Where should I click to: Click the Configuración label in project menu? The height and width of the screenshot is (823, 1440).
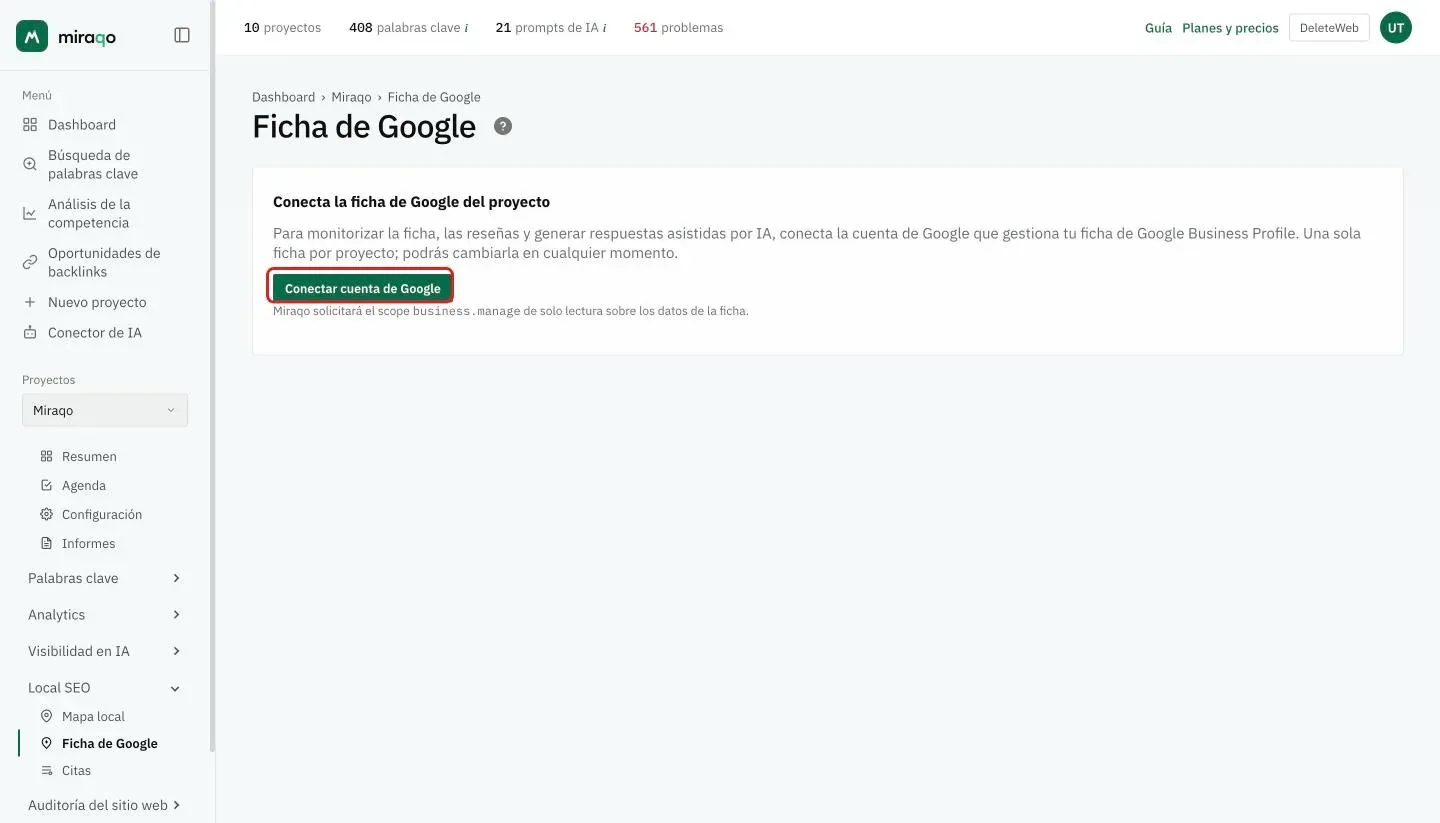(x=102, y=514)
